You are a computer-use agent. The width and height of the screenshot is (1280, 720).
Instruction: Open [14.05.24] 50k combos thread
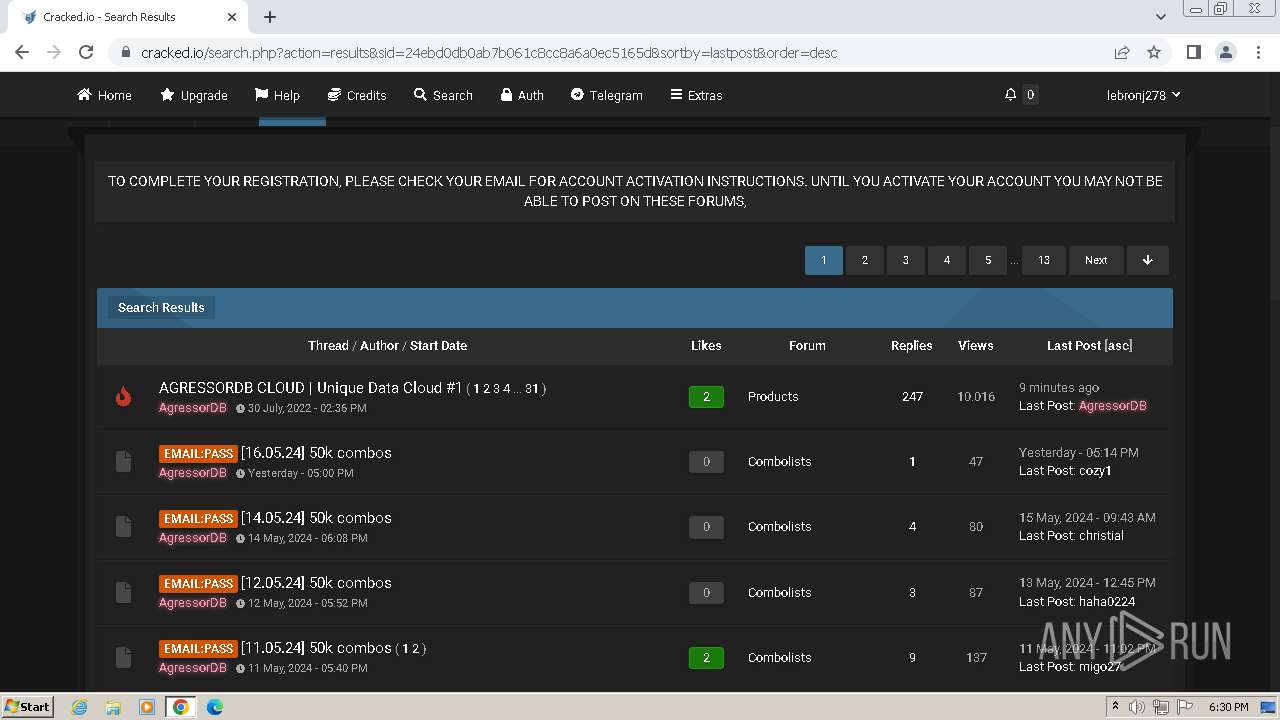316,518
